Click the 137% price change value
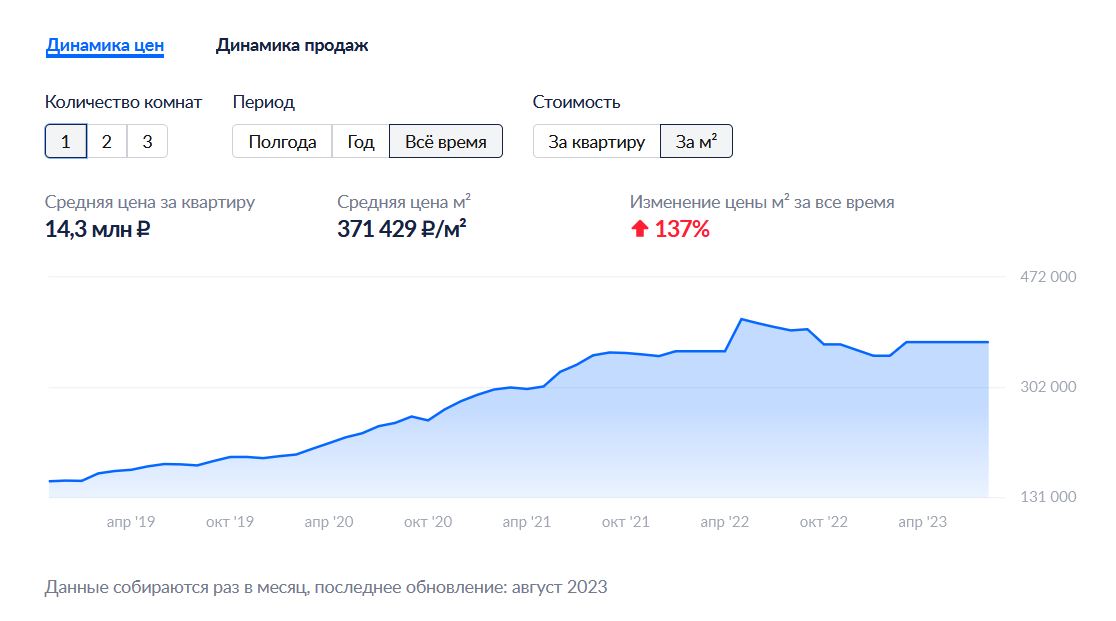1116x621 pixels. click(x=682, y=229)
